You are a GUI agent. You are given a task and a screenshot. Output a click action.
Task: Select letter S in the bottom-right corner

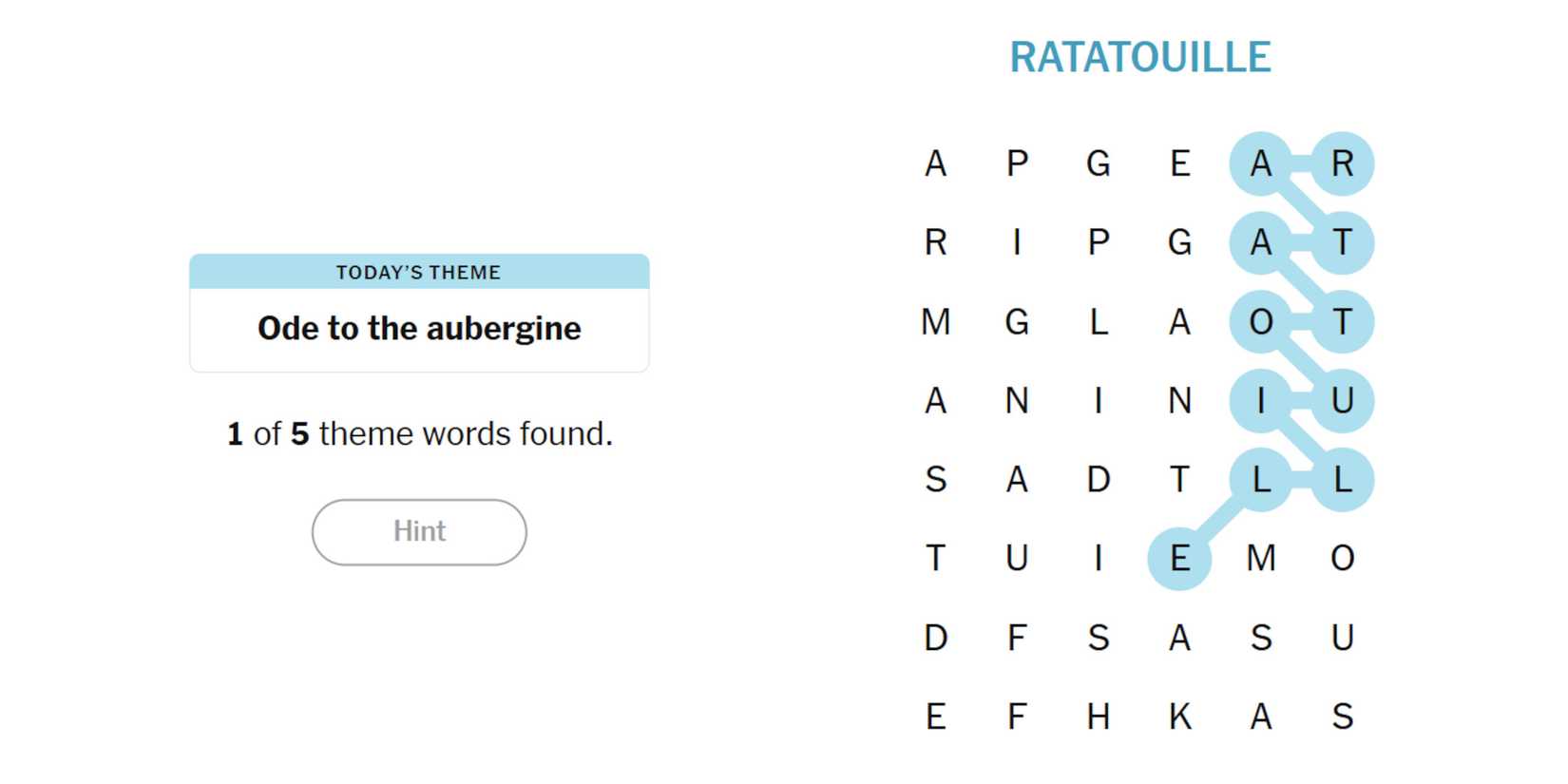pos(1342,716)
